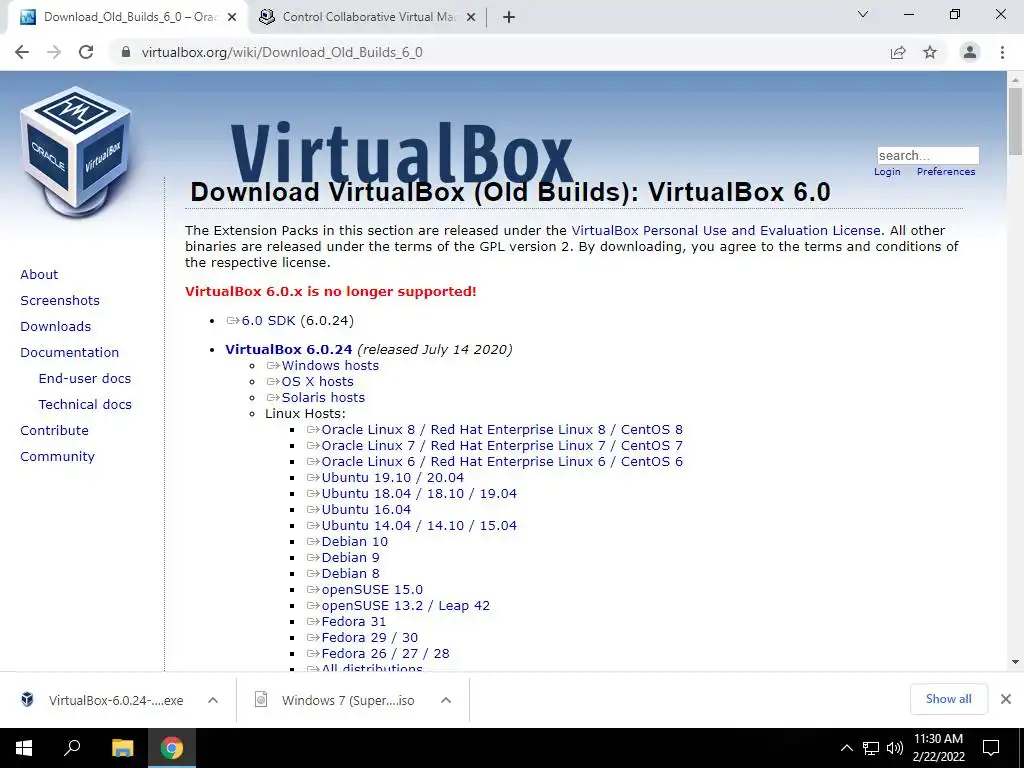Click the Chrome taskbar icon
The height and width of the screenshot is (768, 1024).
click(x=172, y=748)
